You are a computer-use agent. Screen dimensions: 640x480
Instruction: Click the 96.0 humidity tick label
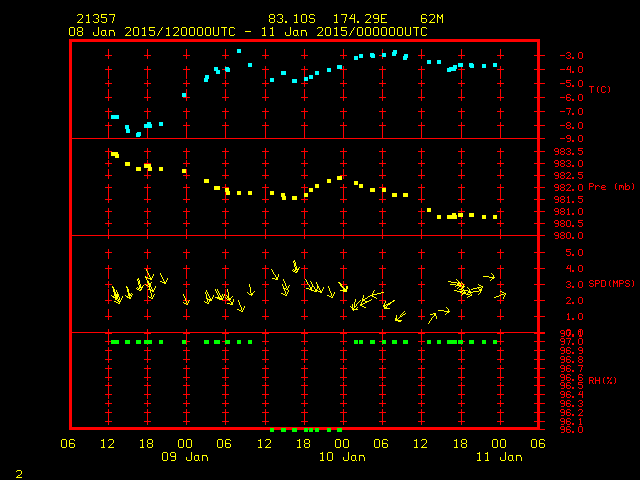571,430
